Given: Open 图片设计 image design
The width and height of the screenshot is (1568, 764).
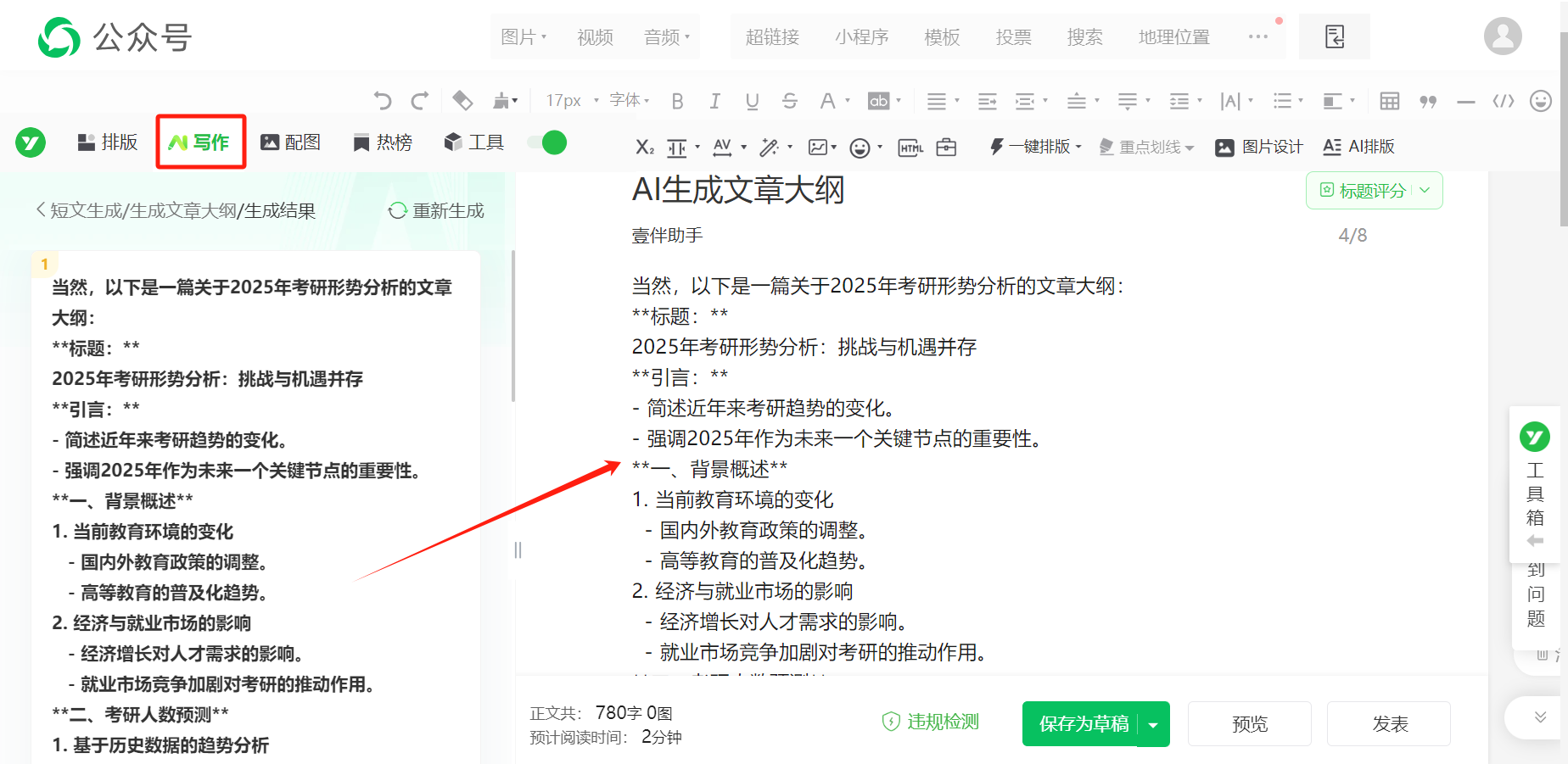Looking at the screenshot, I should 1258,147.
